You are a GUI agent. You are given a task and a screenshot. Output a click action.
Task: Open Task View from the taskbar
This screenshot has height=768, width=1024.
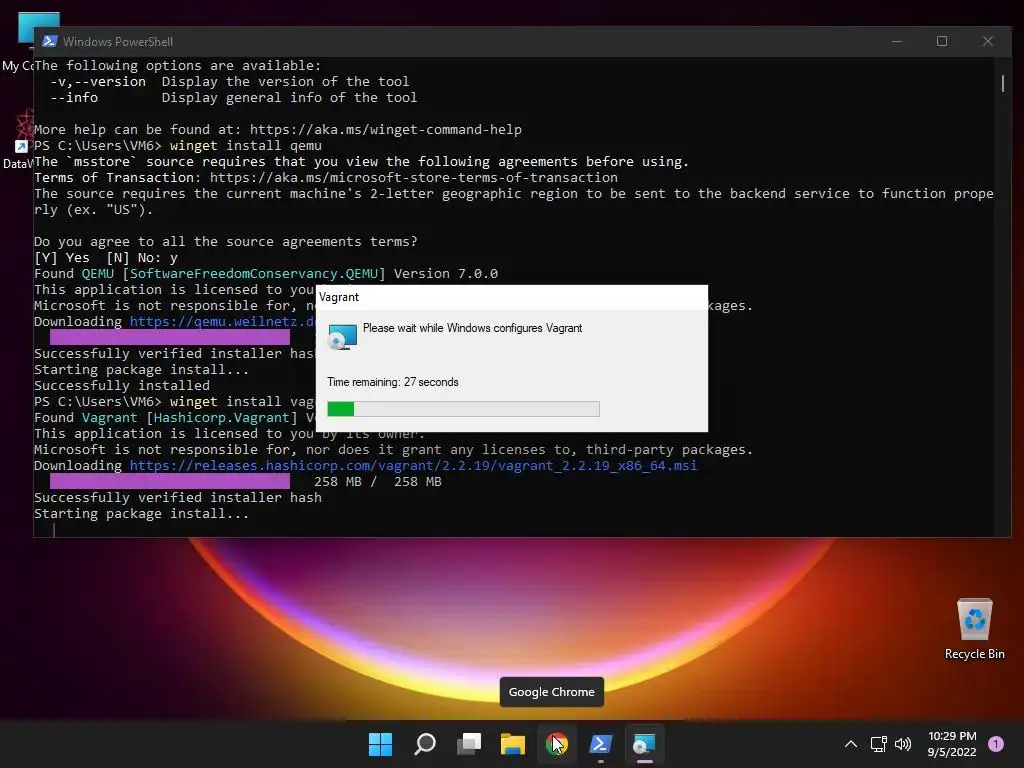(469, 744)
